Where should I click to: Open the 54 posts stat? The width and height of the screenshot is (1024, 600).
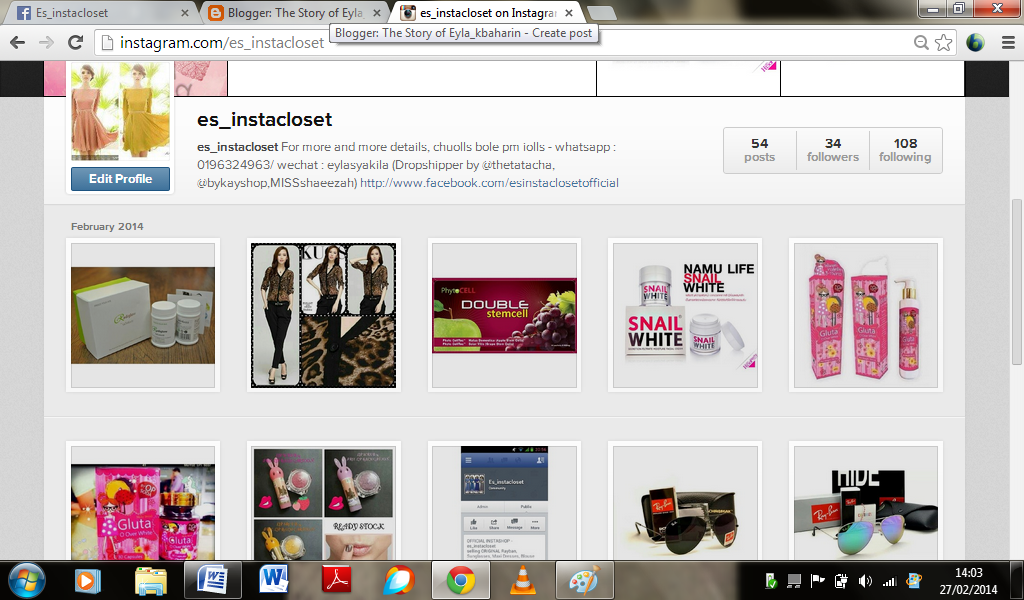click(x=760, y=150)
